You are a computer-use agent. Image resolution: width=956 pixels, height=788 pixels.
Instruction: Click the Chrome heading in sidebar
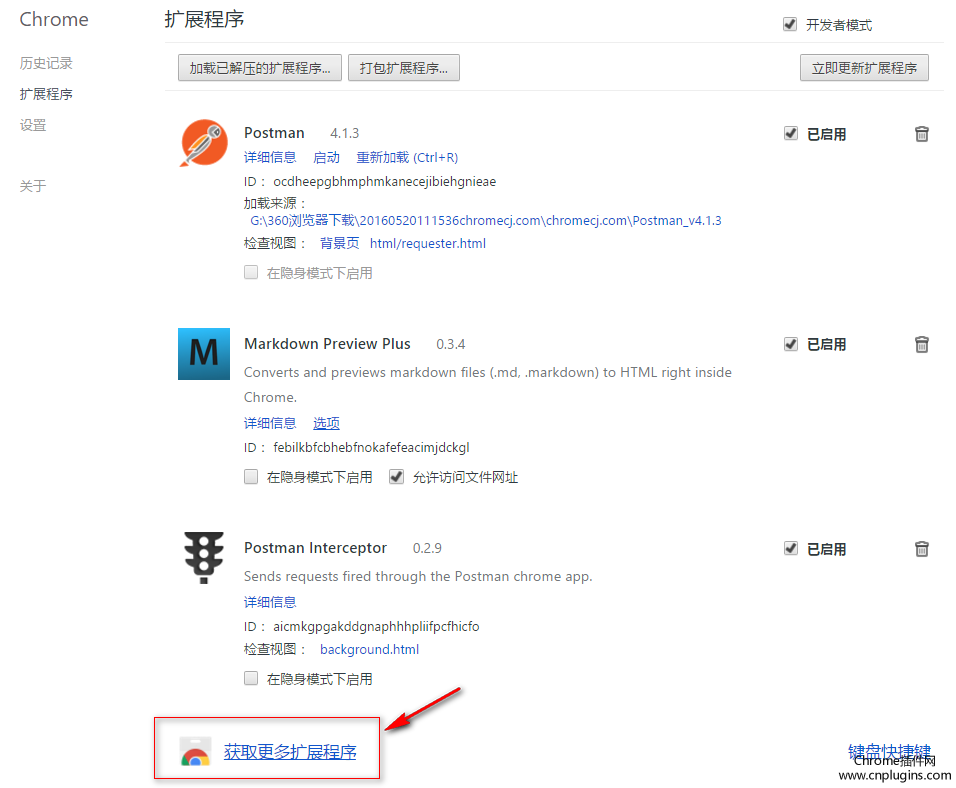(x=54, y=20)
